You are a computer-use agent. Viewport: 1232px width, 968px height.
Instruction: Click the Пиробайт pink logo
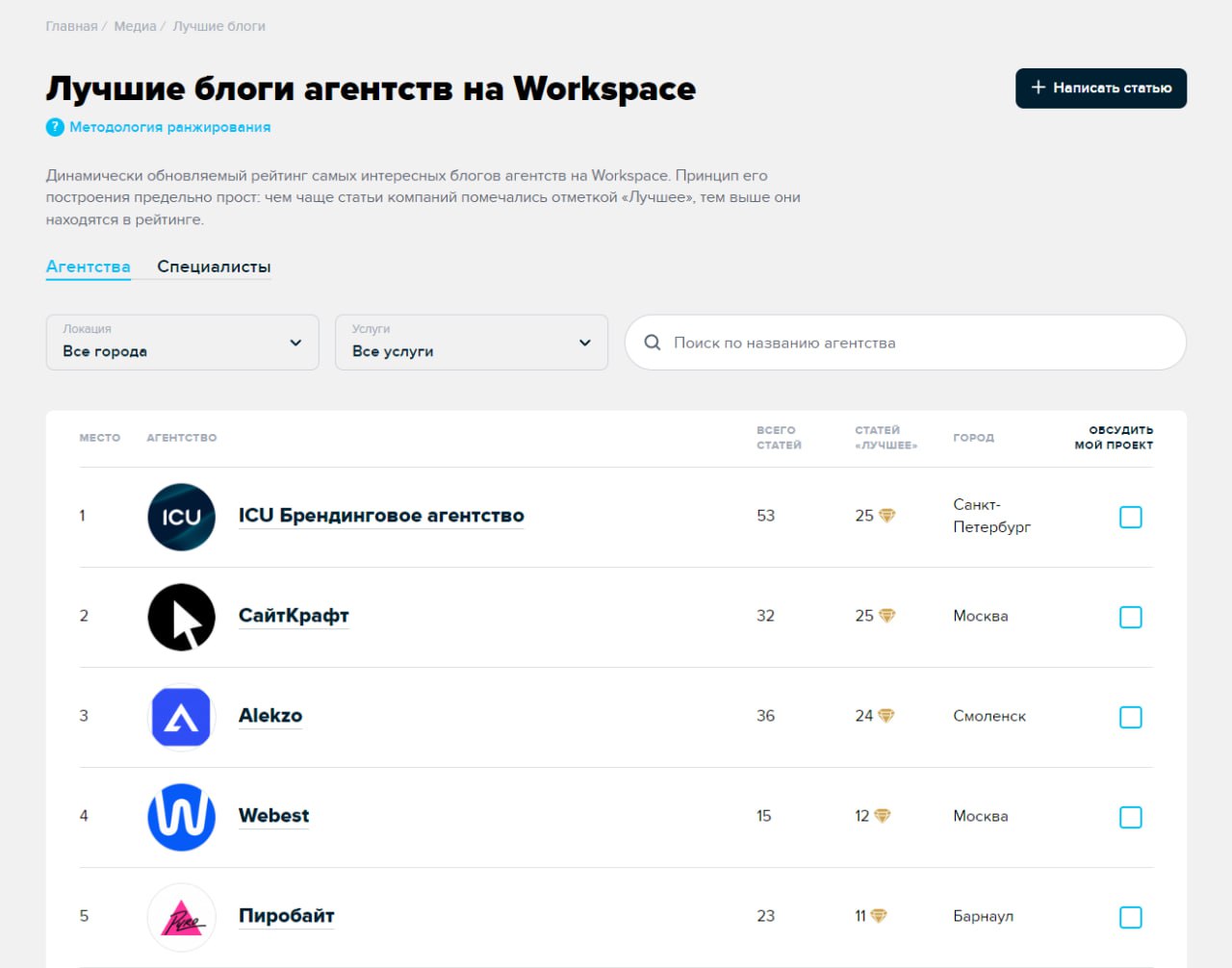point(181,917)
